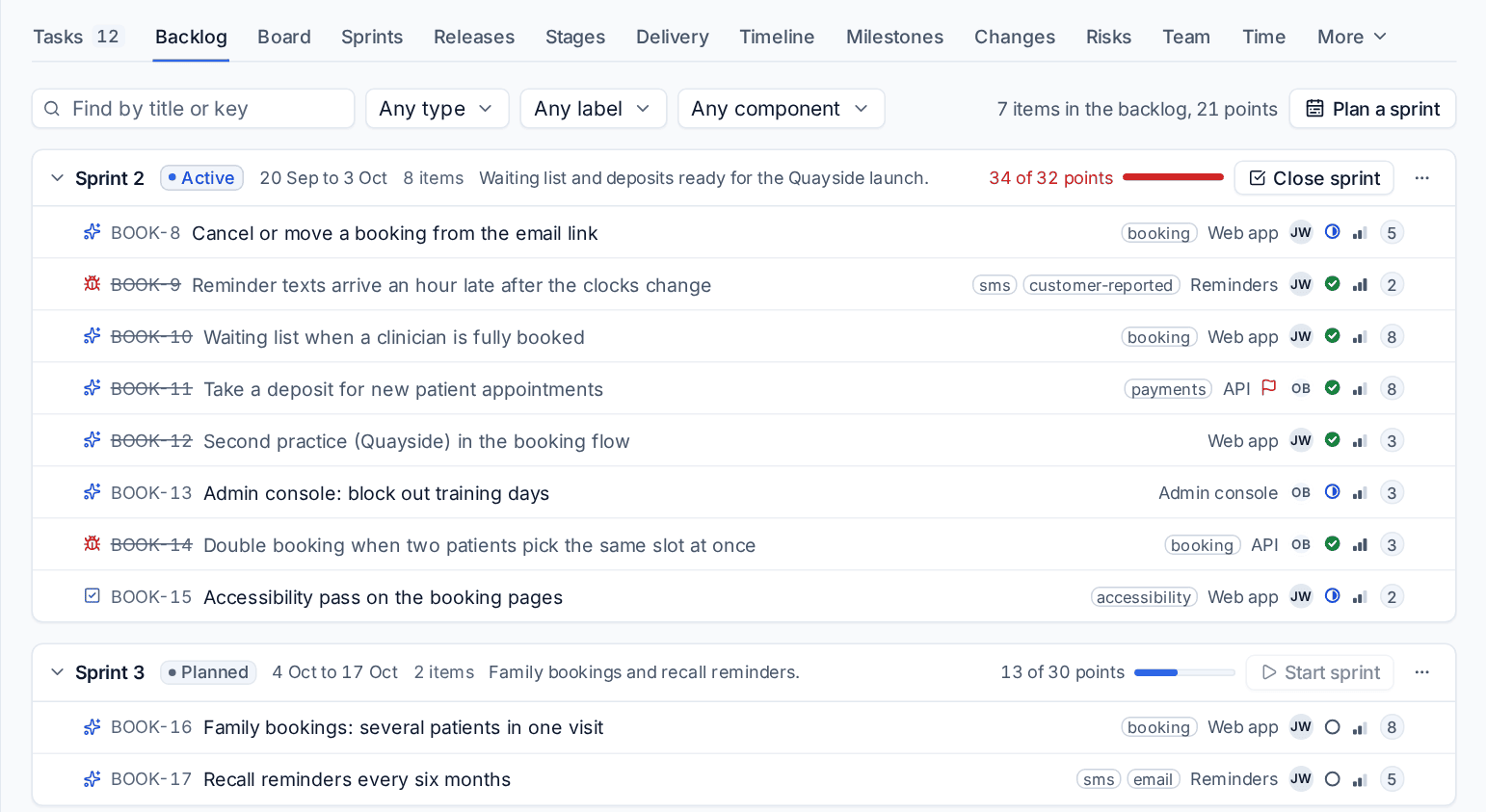Click the payments label on BOOK-11
Image resolution: width=1486 pixels, height=812 pixels.
(1168, 389)
